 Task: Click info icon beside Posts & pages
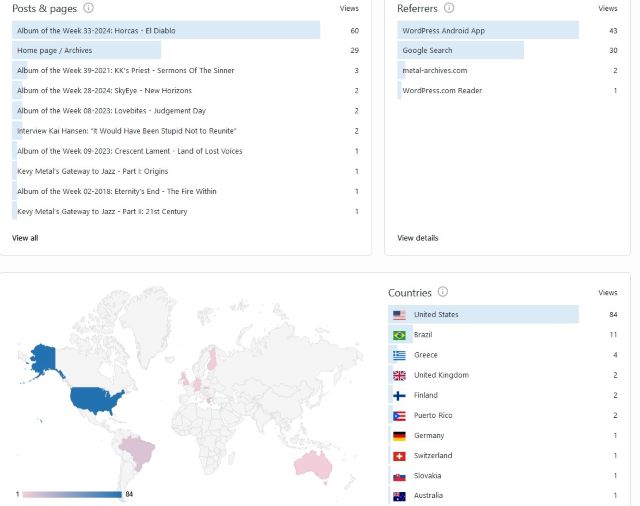tap(89, 8)
